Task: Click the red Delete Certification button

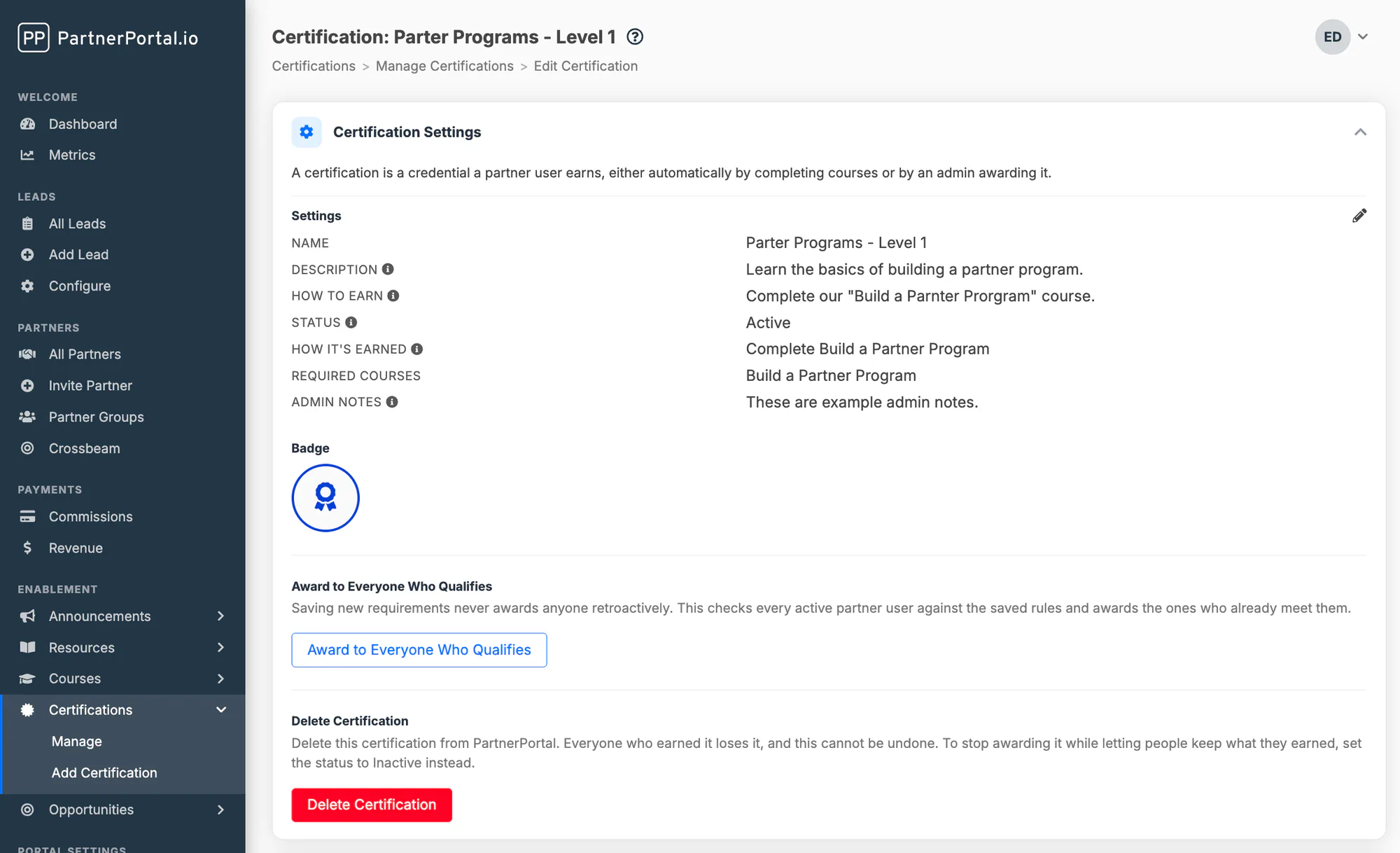Action: 372,805
